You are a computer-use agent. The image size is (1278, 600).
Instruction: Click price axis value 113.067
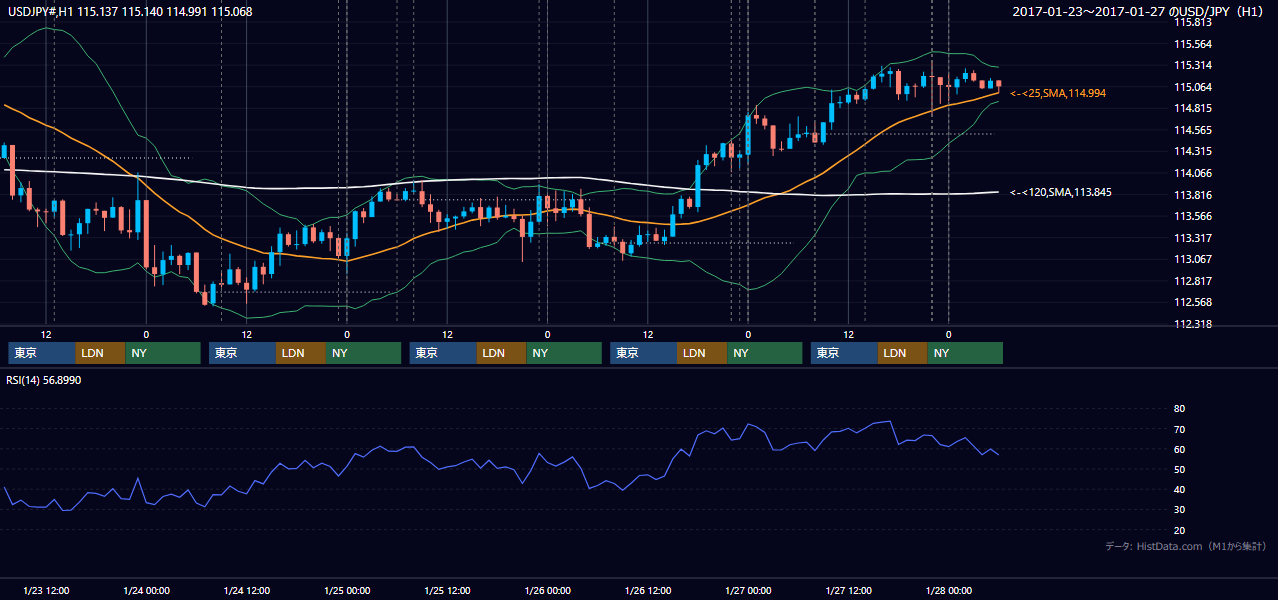point(1192,259)
